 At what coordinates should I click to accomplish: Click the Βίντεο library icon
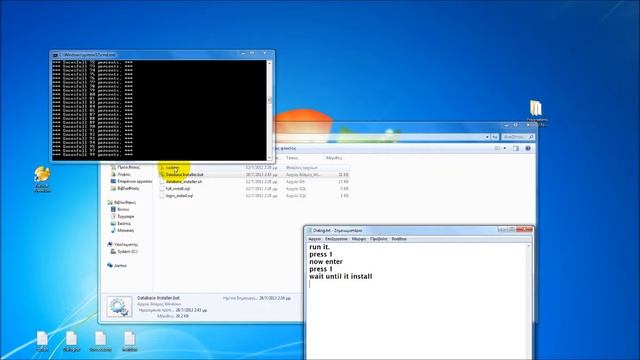tap(113, 209)
